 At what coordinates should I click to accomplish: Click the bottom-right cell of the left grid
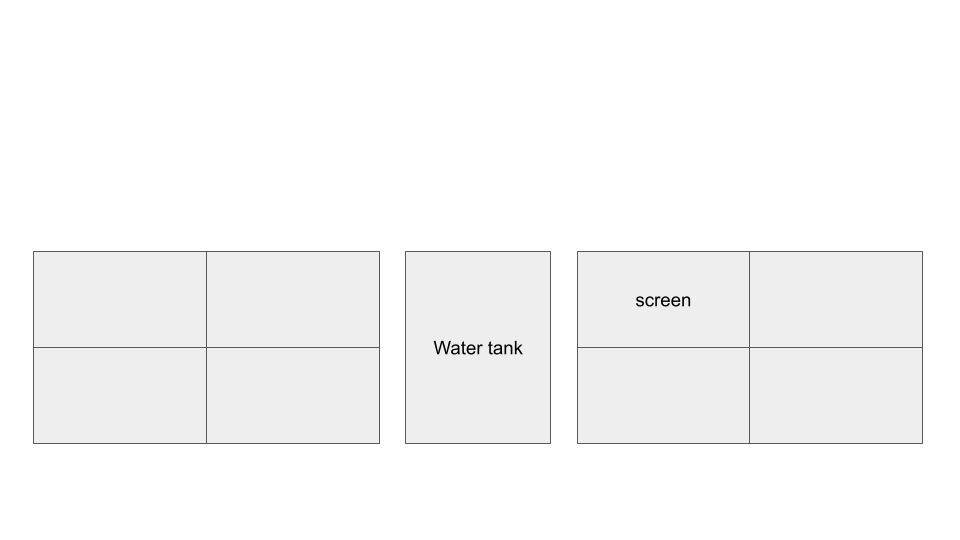tap(293, 395)
